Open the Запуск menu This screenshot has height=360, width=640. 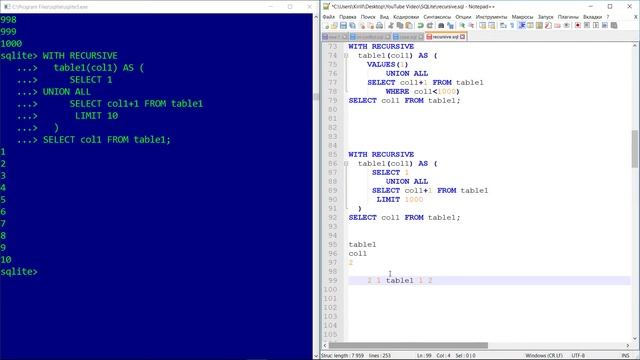click(546, 17)
